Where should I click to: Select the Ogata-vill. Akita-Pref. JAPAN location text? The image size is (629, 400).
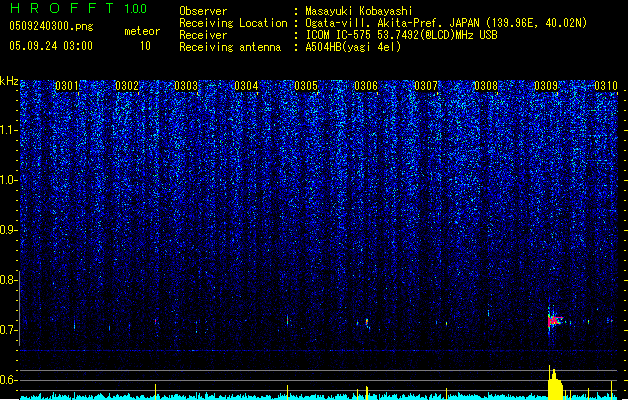click(446, 23)
